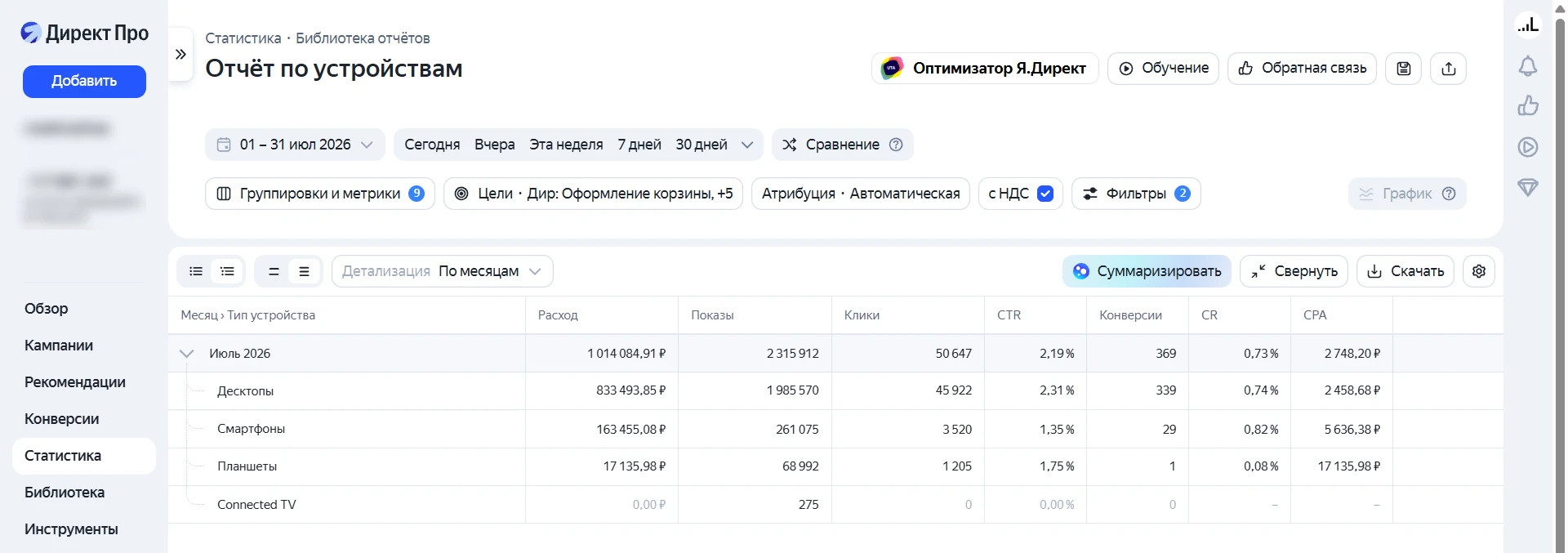Select the Вчера period preset
The width and height of the screenshot is (1568, 553).
pos(494,145)
